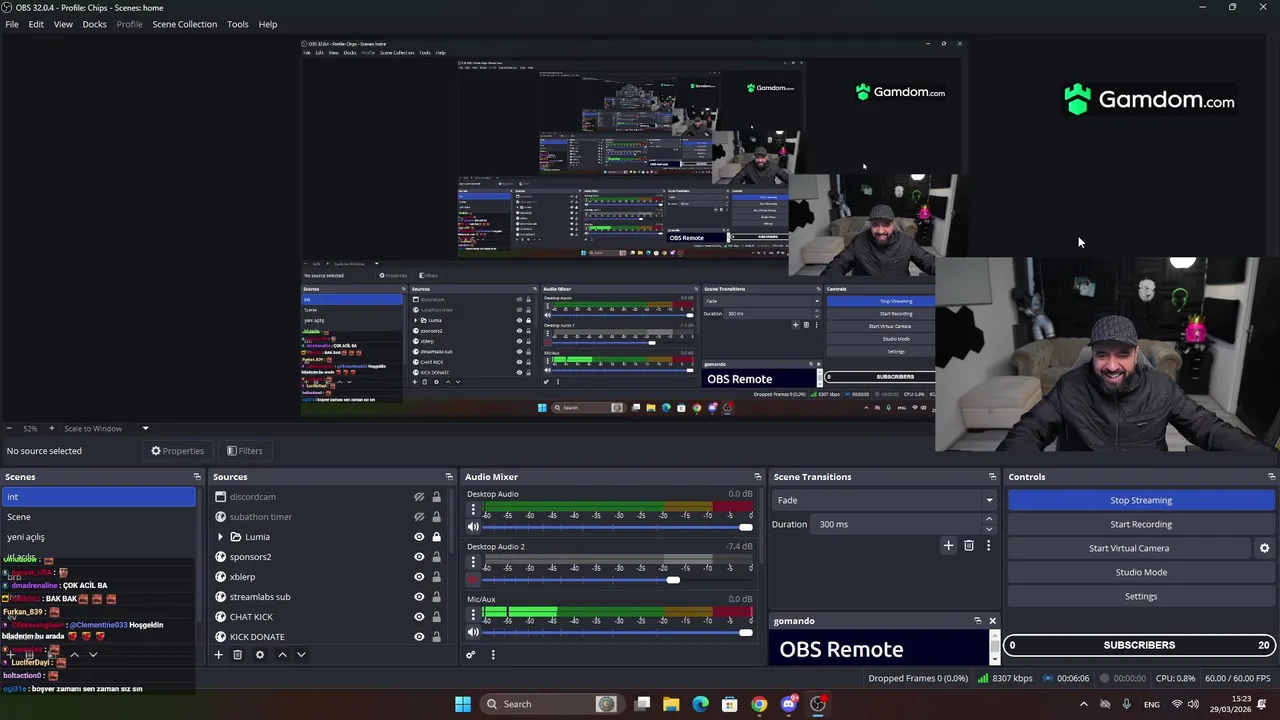Screen dimensions: 1280x720
Task: Zoom in preview with plus icon
Action: (52, 428)
